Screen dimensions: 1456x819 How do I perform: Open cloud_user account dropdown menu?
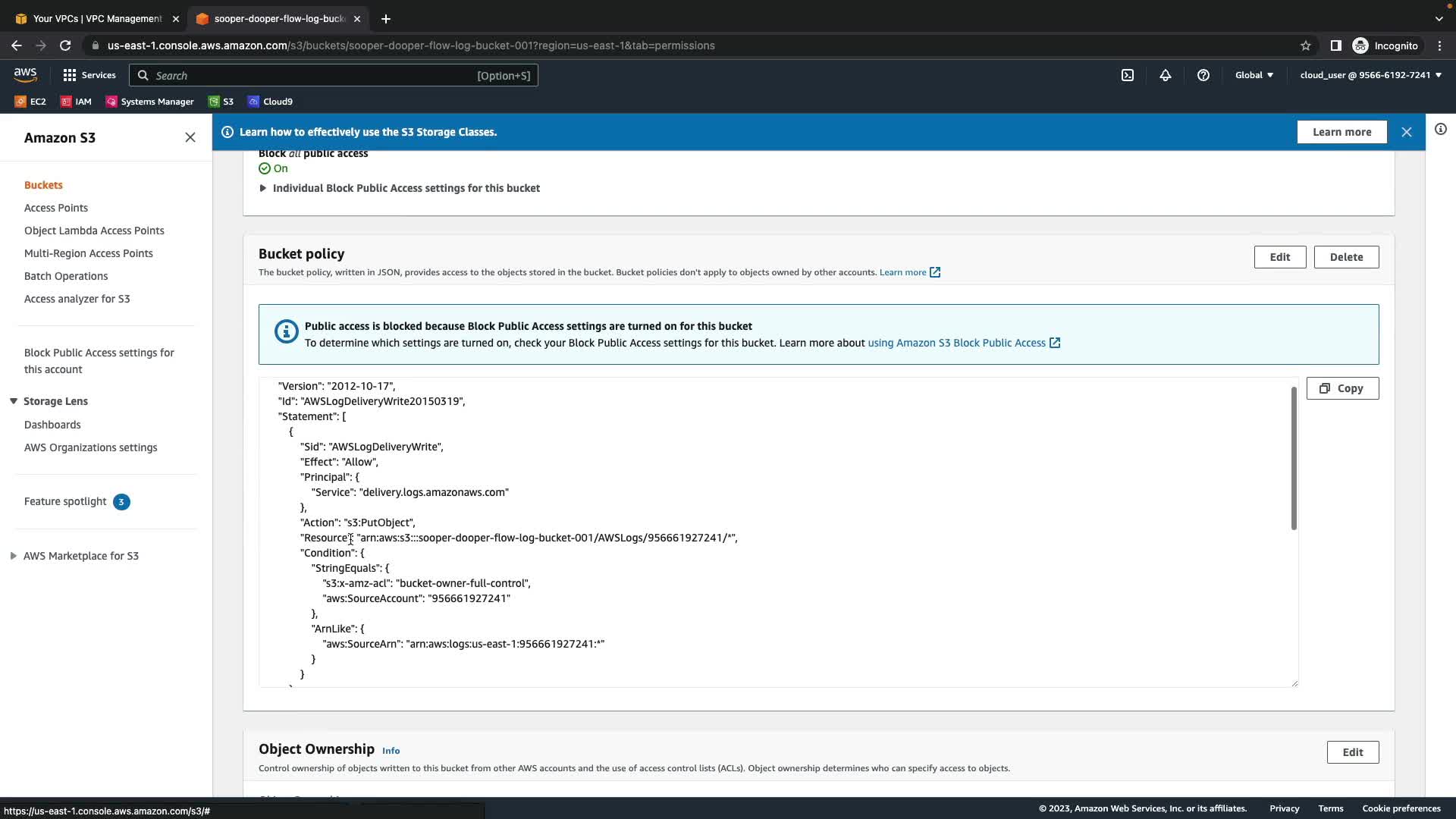coord(1370,75)
